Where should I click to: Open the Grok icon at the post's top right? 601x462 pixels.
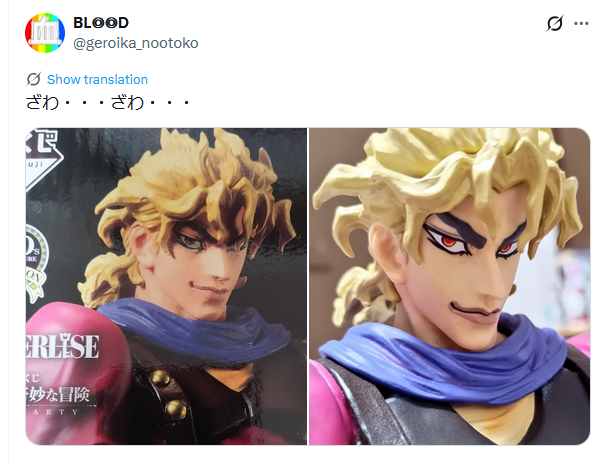pyautogui.click(x=555, y=23)
